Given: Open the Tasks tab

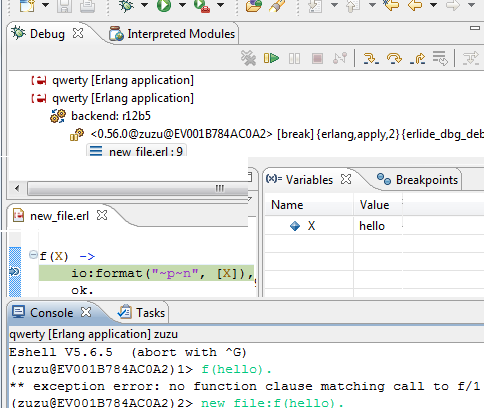Looking at the screenshot, I should tap(142, 313).
